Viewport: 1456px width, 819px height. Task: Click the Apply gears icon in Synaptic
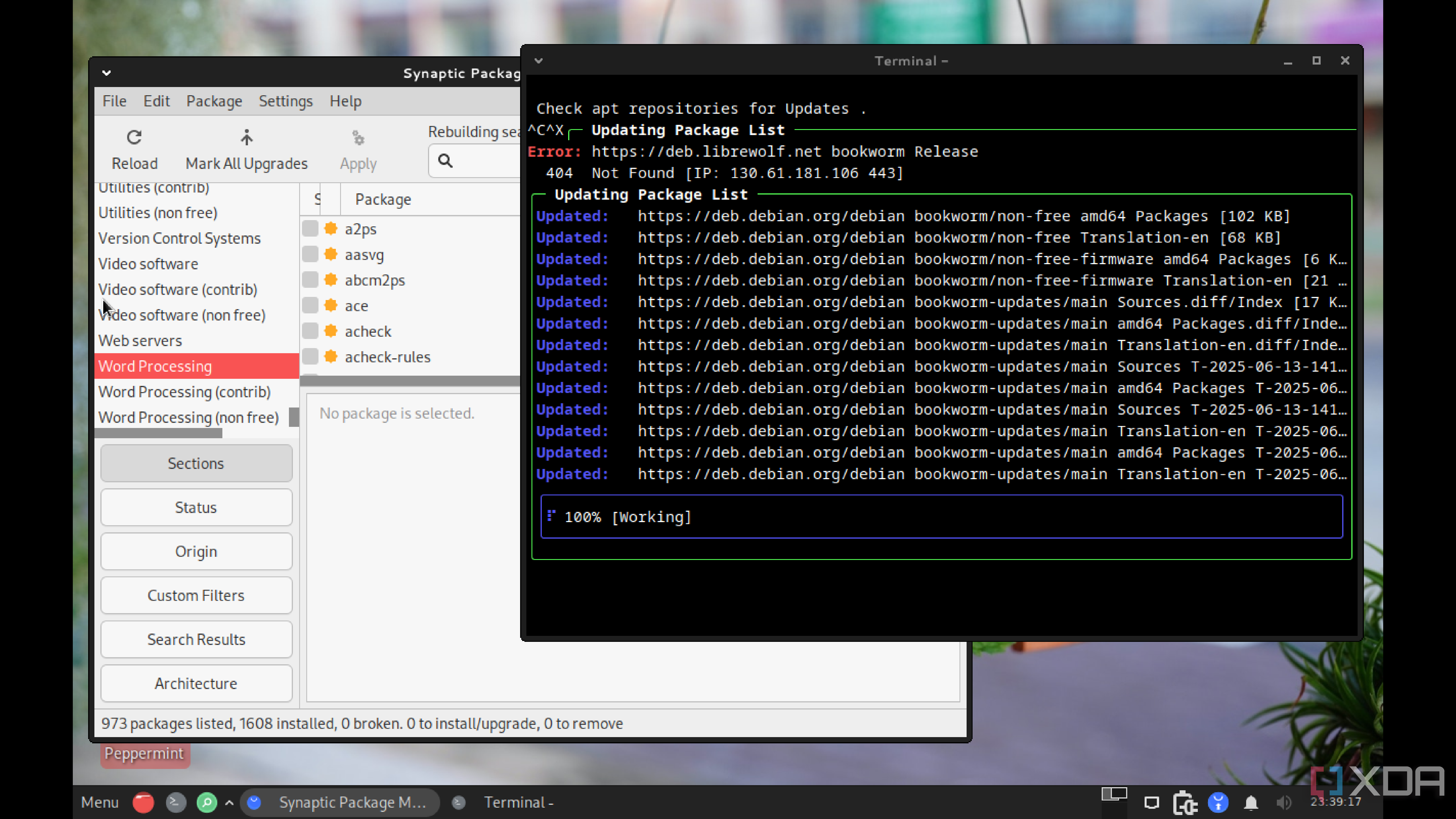point(358,137)
